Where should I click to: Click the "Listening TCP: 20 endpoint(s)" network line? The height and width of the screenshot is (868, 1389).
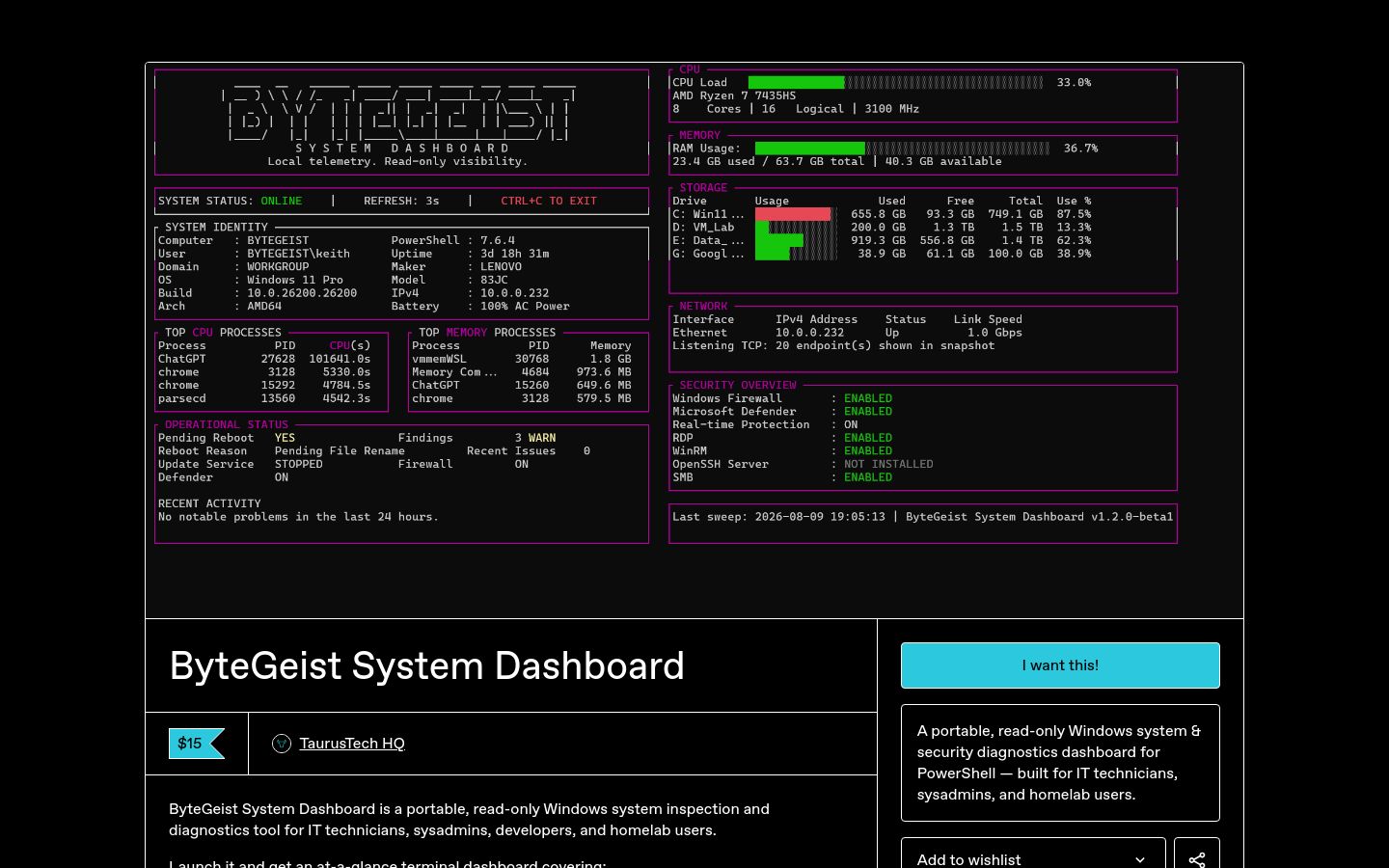[x=833, y=346]
